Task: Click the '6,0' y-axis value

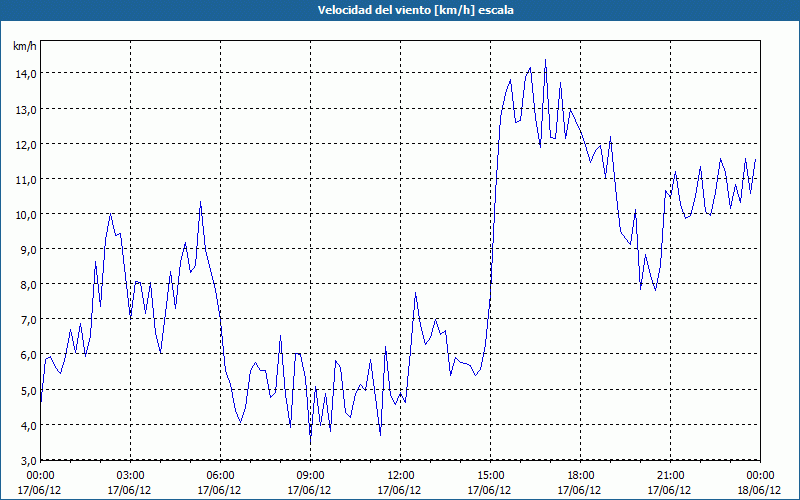Action: pos(28,355)
